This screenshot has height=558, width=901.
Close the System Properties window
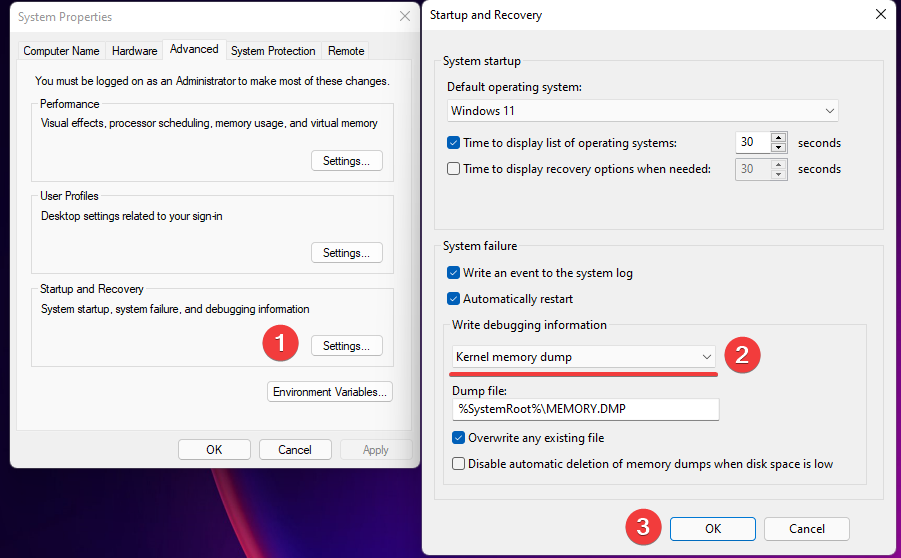click(405, 16)
